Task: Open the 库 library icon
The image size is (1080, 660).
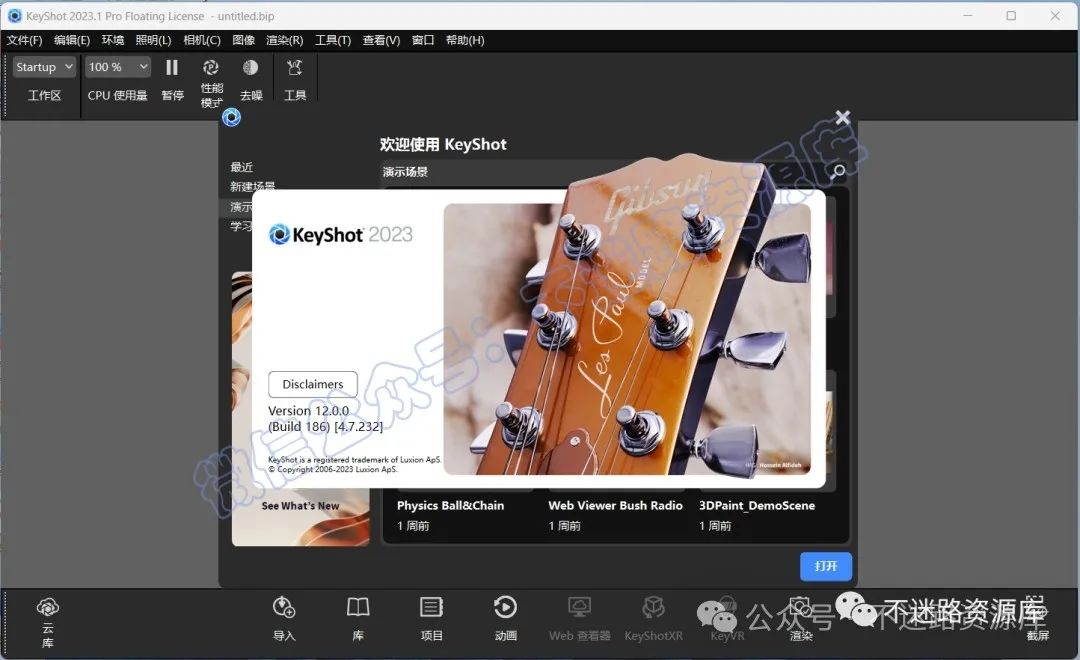Action: pyautogui.click(x=358, y=608)
